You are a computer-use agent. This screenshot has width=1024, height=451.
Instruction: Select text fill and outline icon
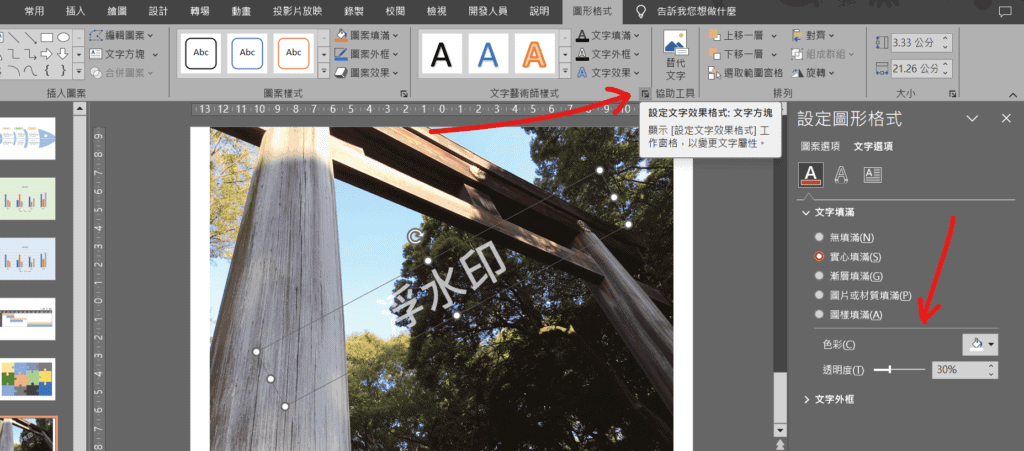coord(810,175)
